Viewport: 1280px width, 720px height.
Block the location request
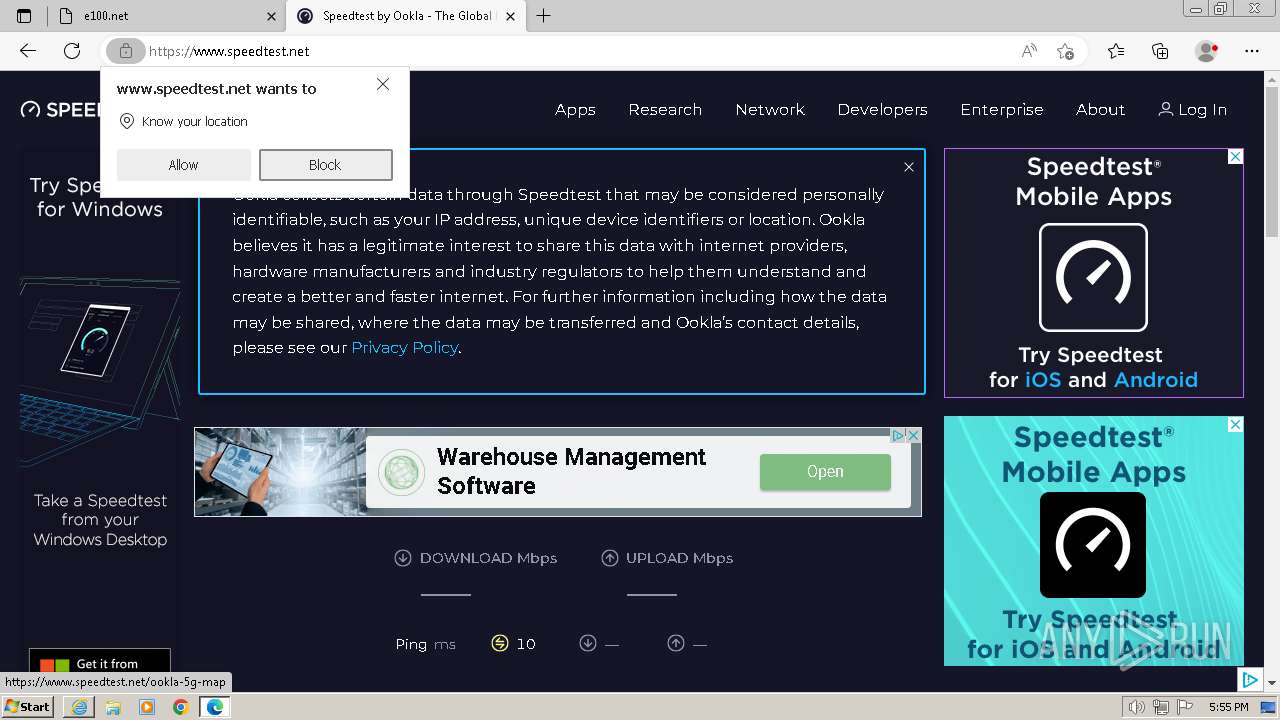pyautogui.click(x=325, y=165)
